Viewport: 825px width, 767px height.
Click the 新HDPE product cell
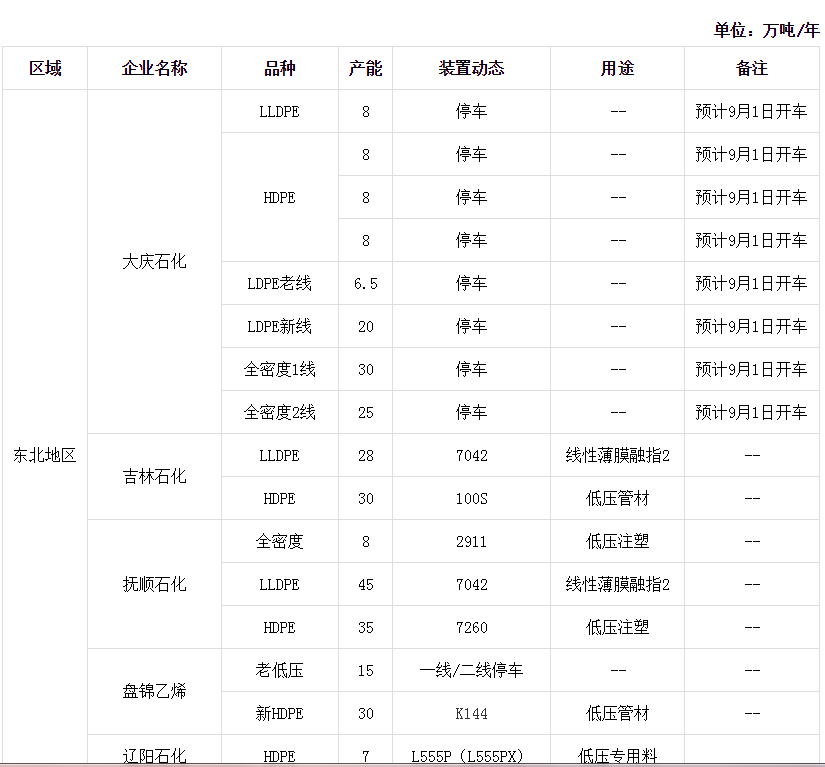pos(279,713)
